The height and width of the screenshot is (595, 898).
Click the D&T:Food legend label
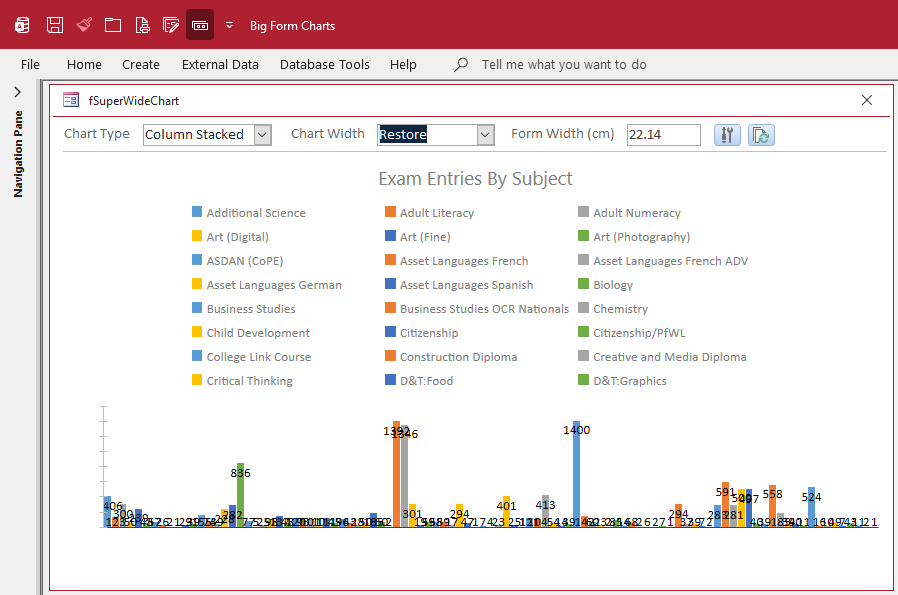pos(427,381)
